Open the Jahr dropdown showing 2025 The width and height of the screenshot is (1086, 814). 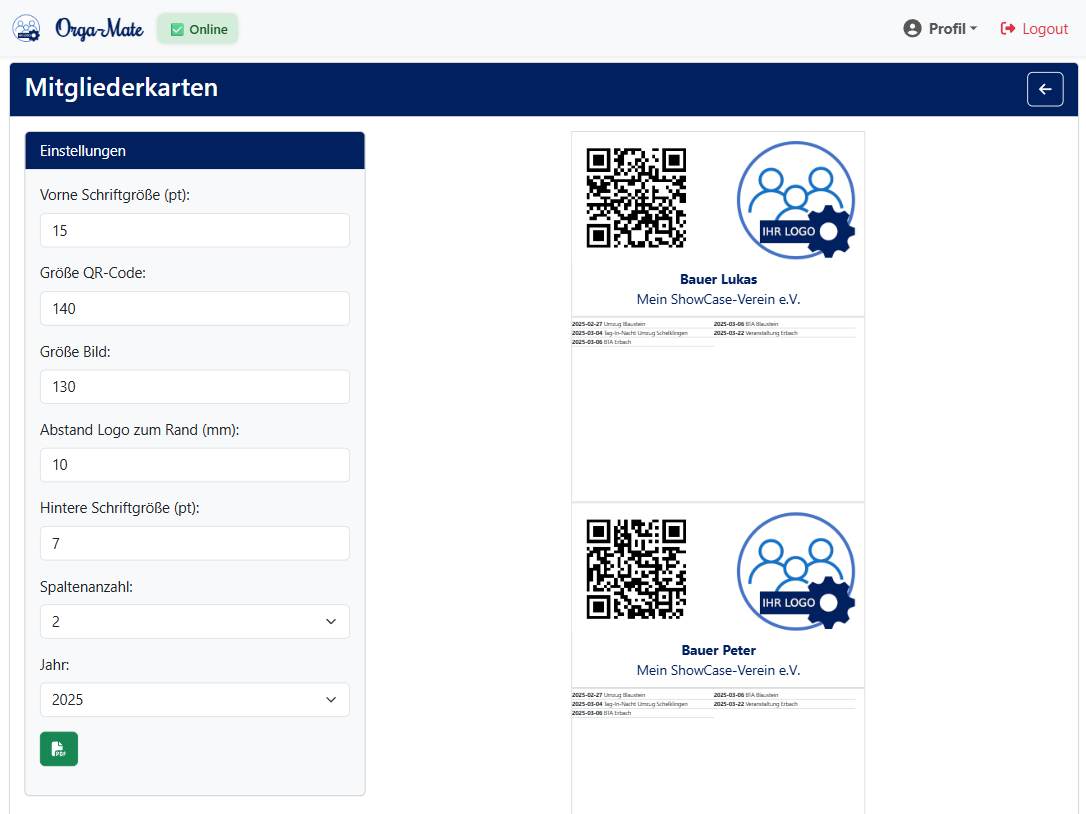click(194, 699)
